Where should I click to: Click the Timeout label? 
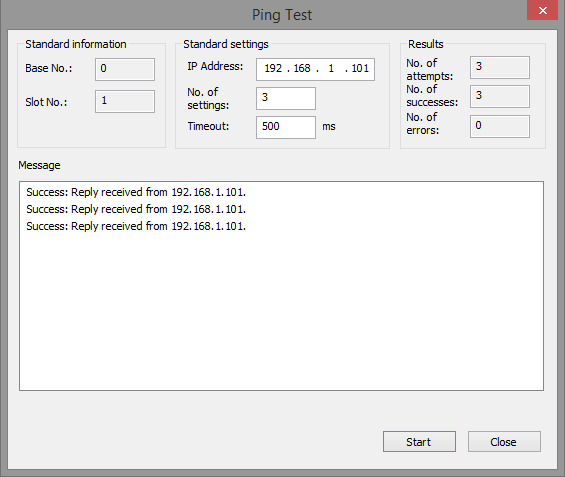(x=208, y=126)
